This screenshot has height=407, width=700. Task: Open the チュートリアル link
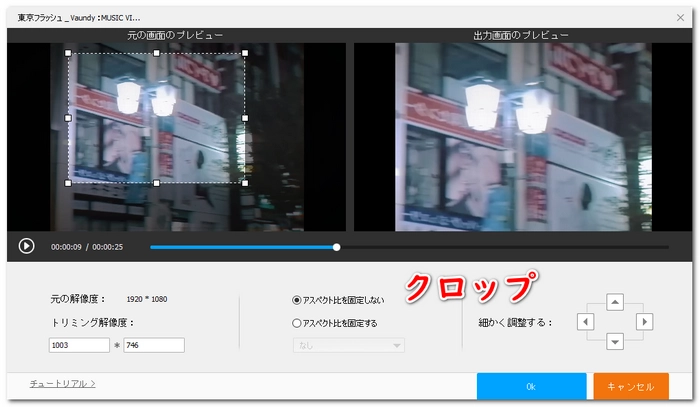62,383
